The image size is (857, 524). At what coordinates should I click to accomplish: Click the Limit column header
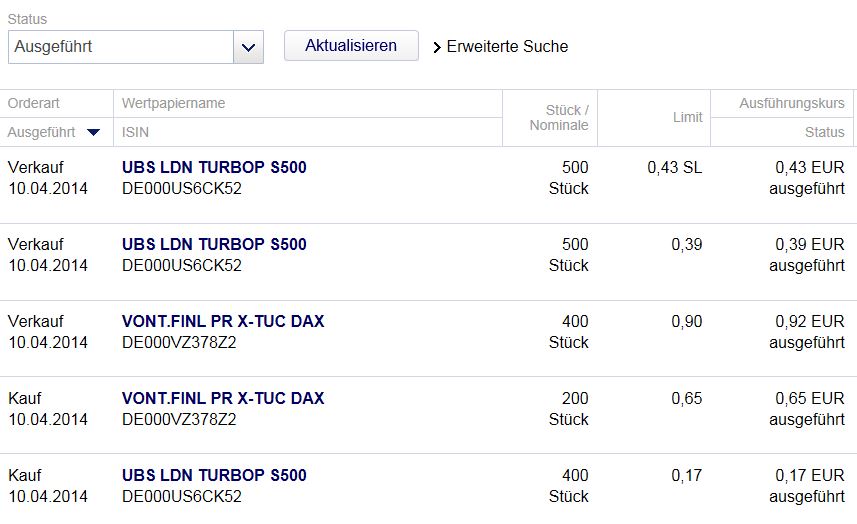click(x=687, y=117)
